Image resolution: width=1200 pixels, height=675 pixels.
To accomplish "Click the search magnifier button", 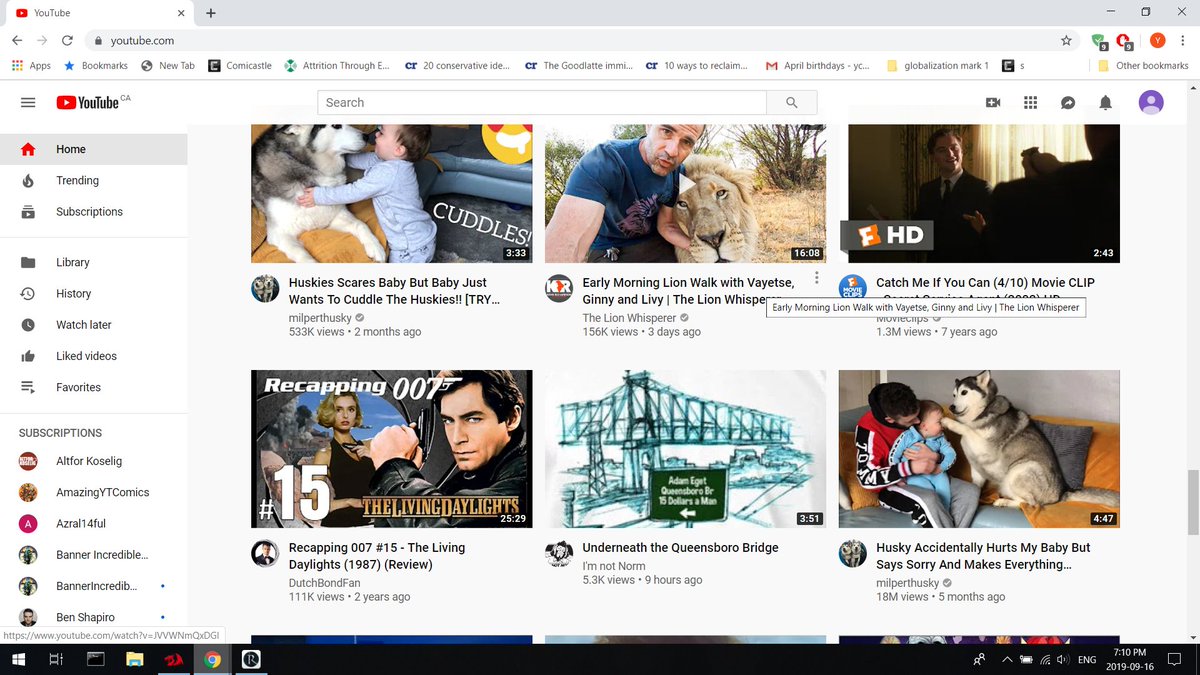I will point(792,103).
